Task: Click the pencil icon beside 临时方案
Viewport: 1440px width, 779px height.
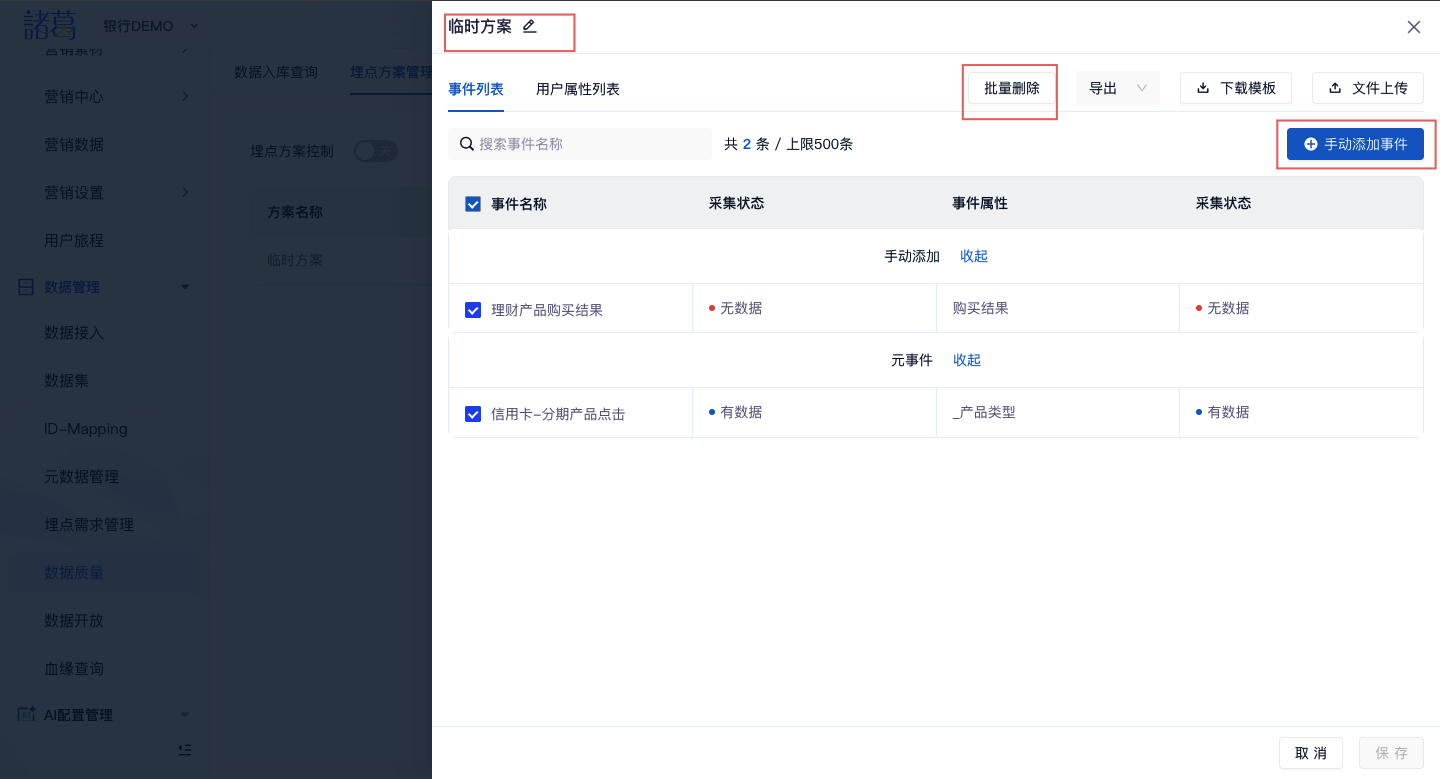Action: coord(530,27)
